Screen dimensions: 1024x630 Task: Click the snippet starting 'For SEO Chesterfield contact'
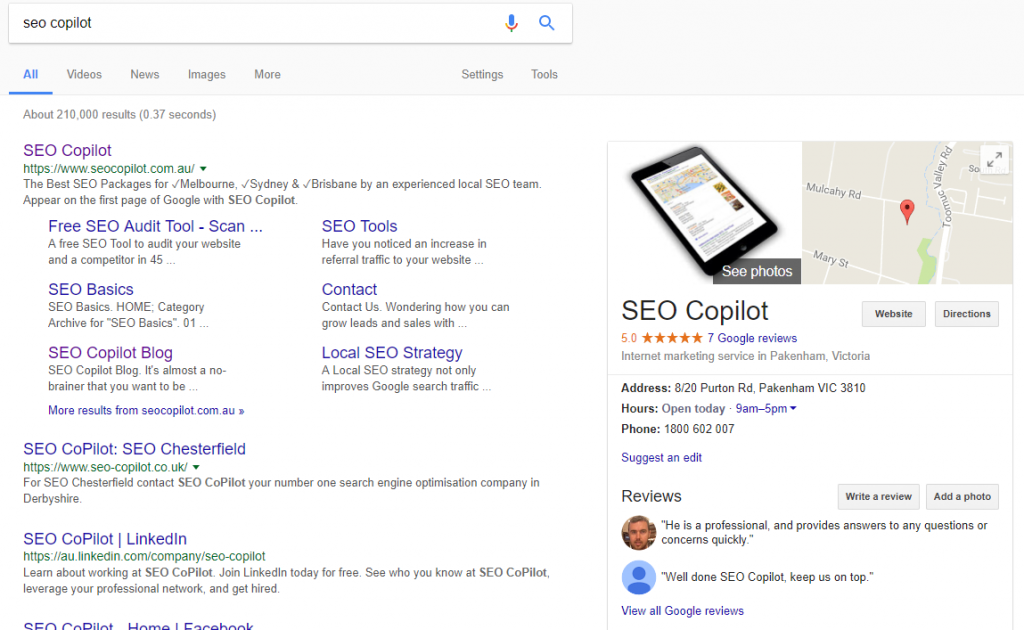click(281, 491)
